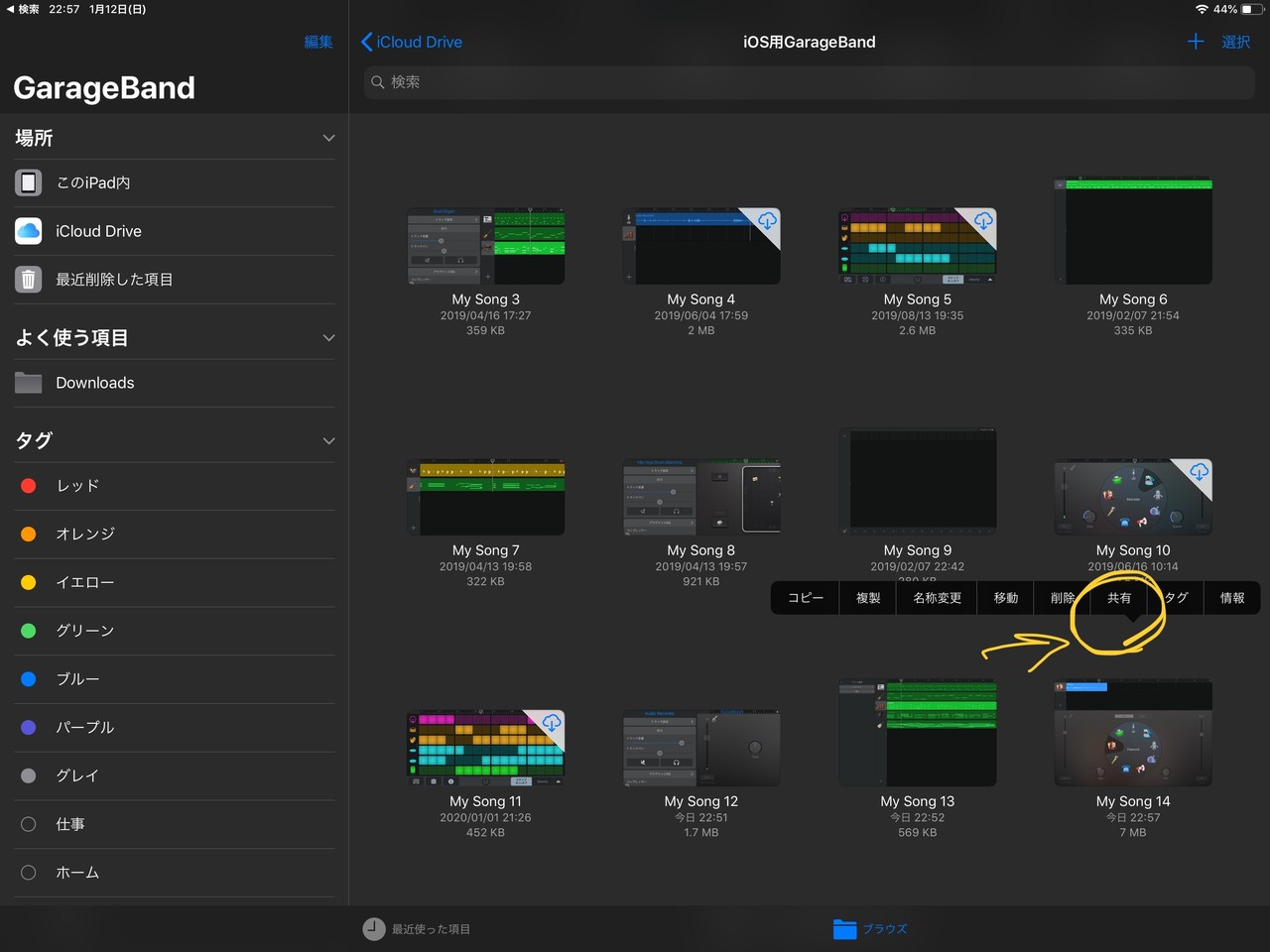The width and height of the screenshot is (1270, 952).
Task: Open the Downloads folder icon
Action: click(29, 383)
